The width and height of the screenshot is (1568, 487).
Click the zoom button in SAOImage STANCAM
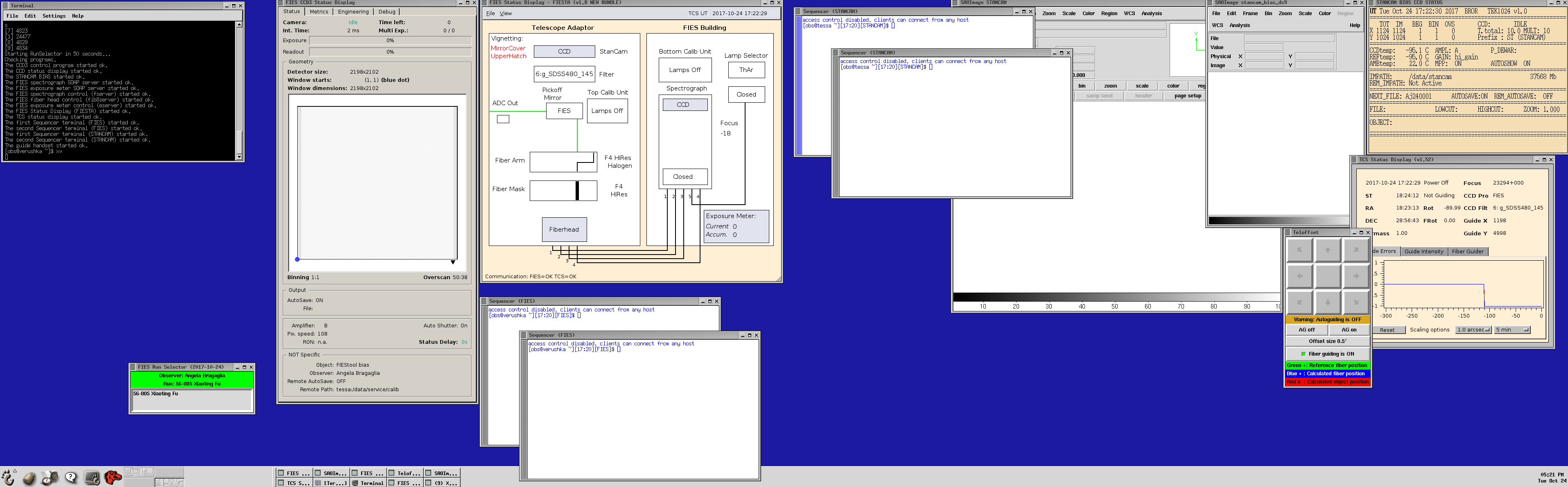(x=1110, y=86)
